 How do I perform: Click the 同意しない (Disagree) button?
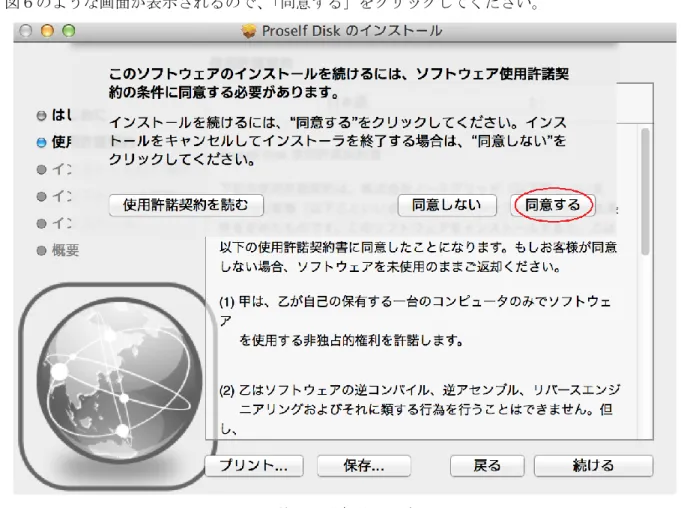click(447, 205)
